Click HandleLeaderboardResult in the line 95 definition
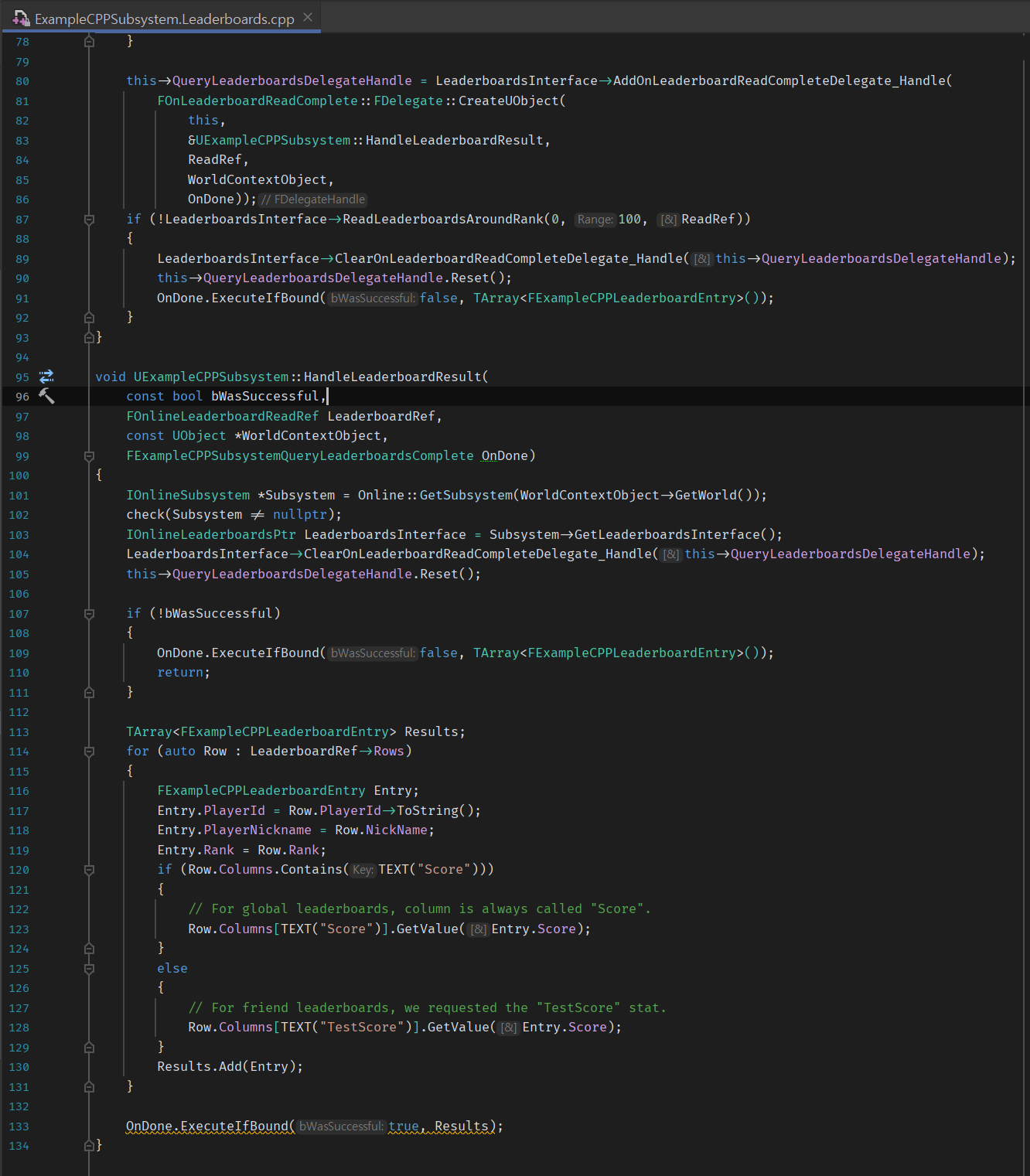This screenshot has height=1176, width=1030. (392, 377)
